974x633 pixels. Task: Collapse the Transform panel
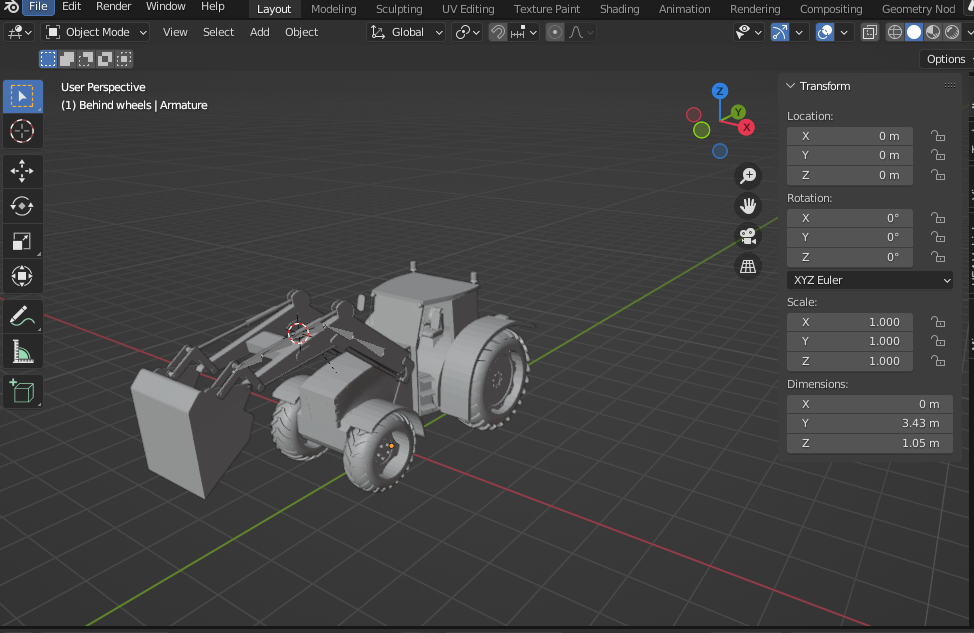coord(790,86)
